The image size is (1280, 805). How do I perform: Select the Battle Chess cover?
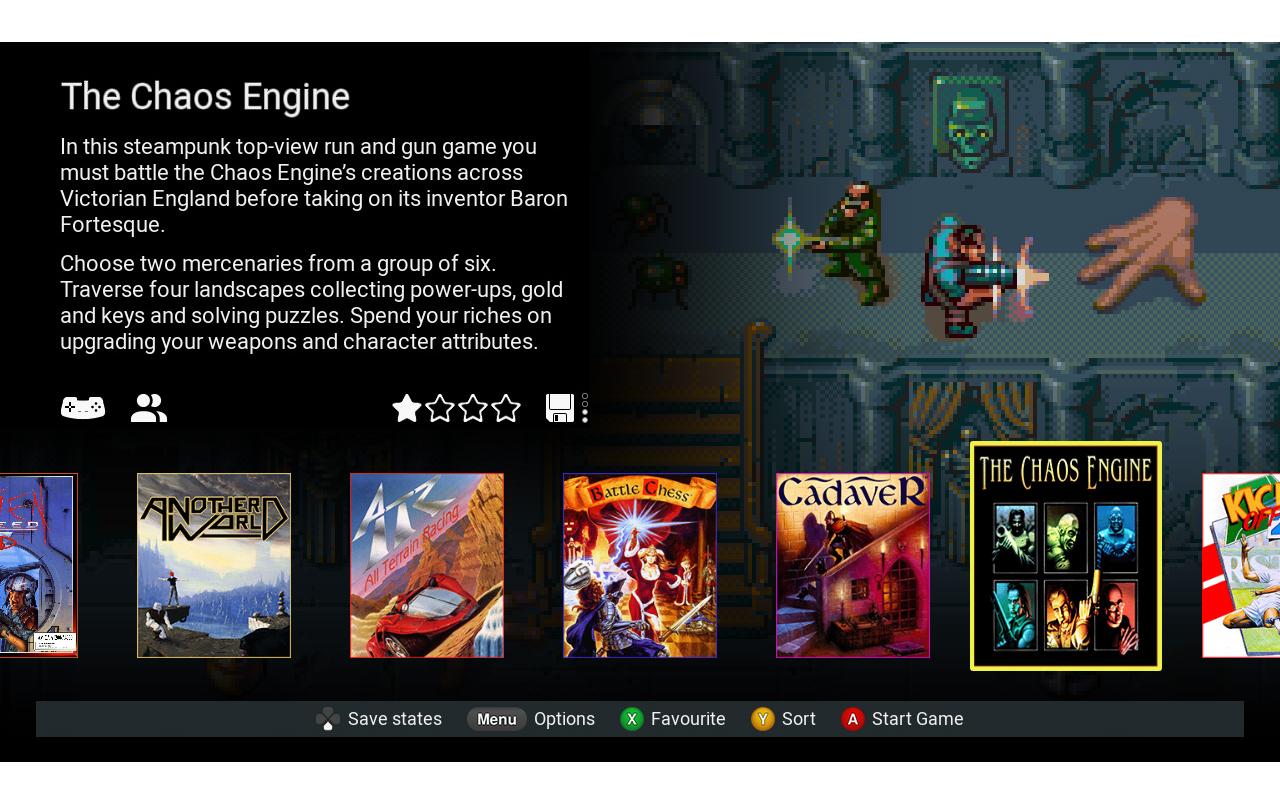[x=640, y=566]
